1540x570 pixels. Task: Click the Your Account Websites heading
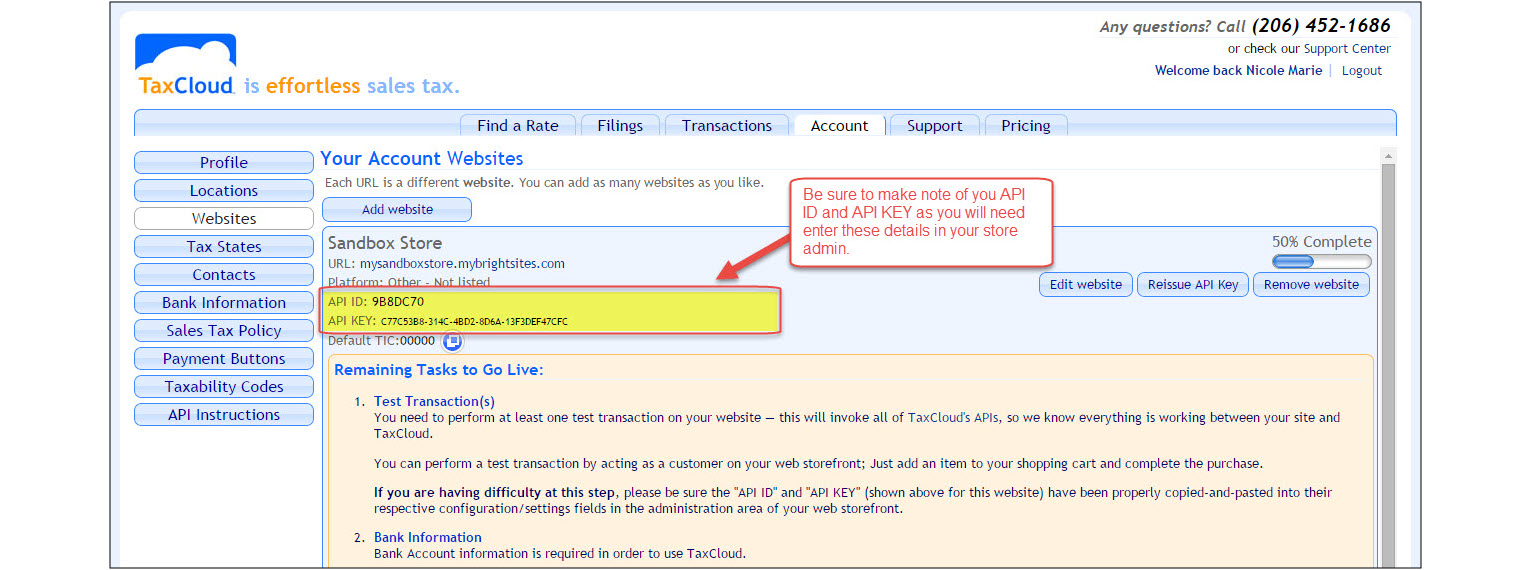click(x=422, y=159)
